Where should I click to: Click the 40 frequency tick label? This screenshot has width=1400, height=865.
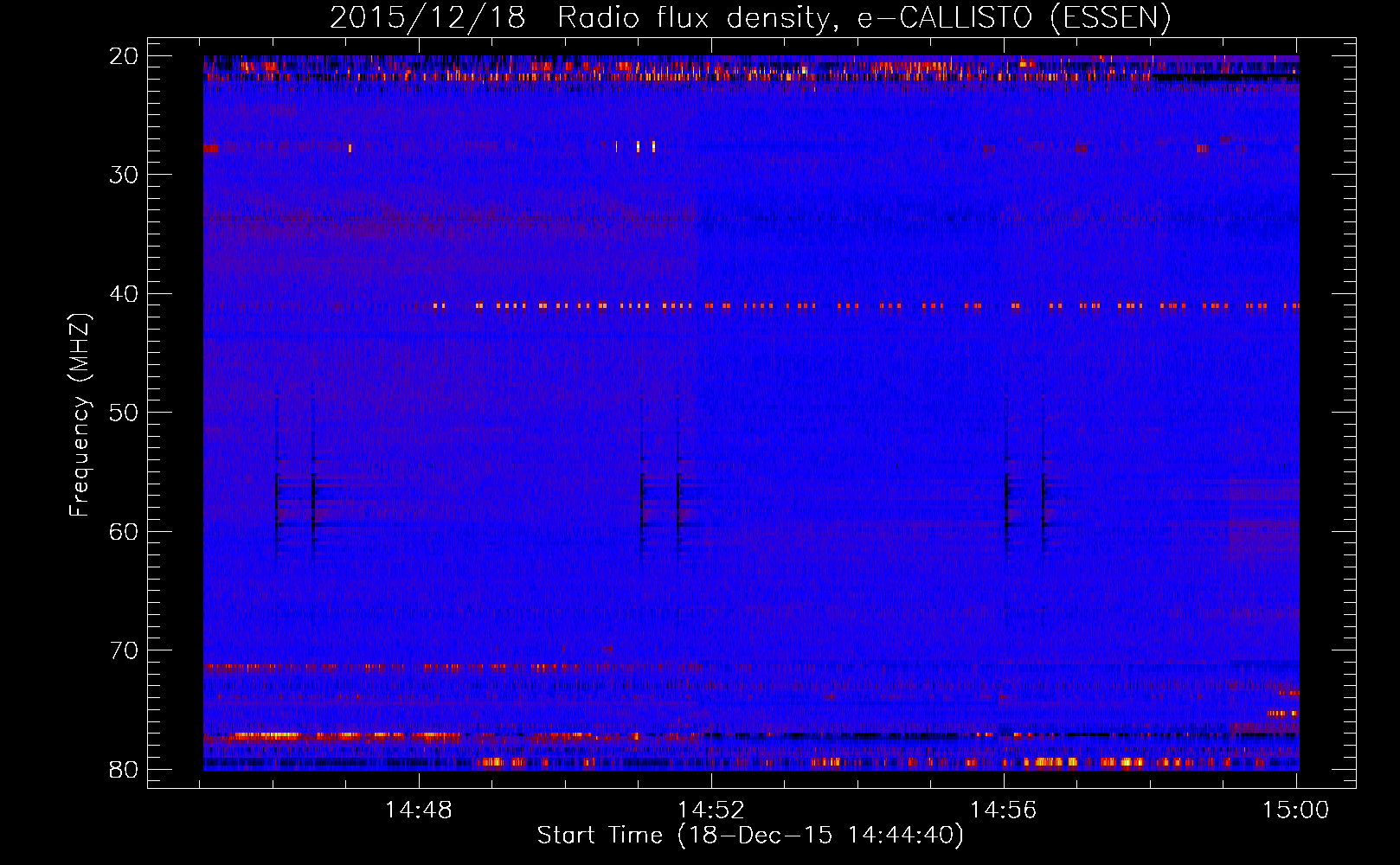point(125,294)
